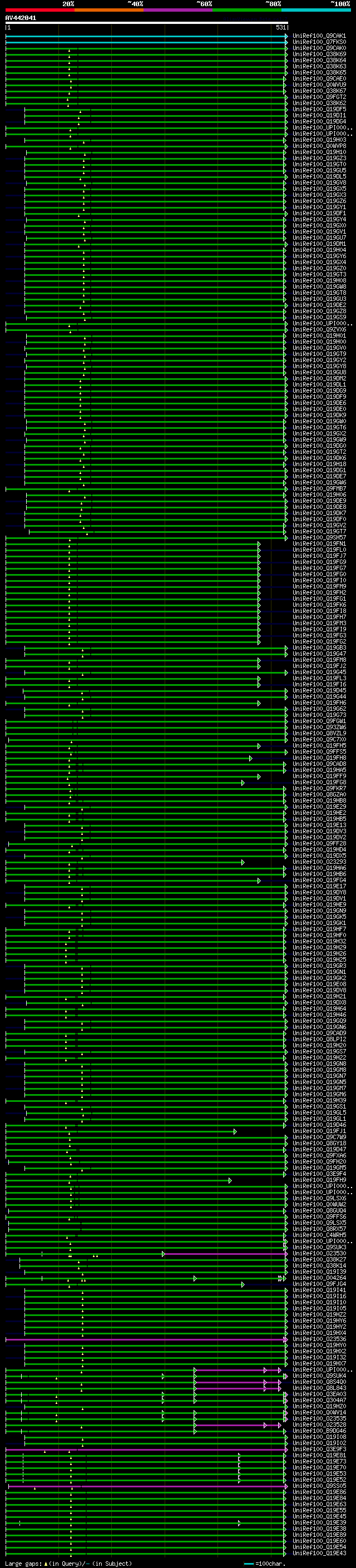Viewport: 356px width, 1568px height.
Task: Select the AV442041 query sequence label
Action: (x=21, y=18)
